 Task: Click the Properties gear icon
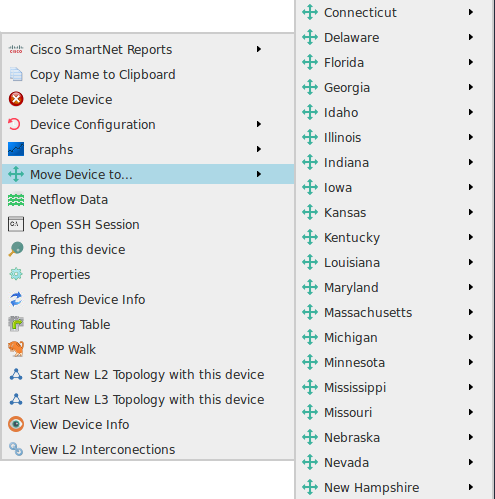(x=16, y=274)
